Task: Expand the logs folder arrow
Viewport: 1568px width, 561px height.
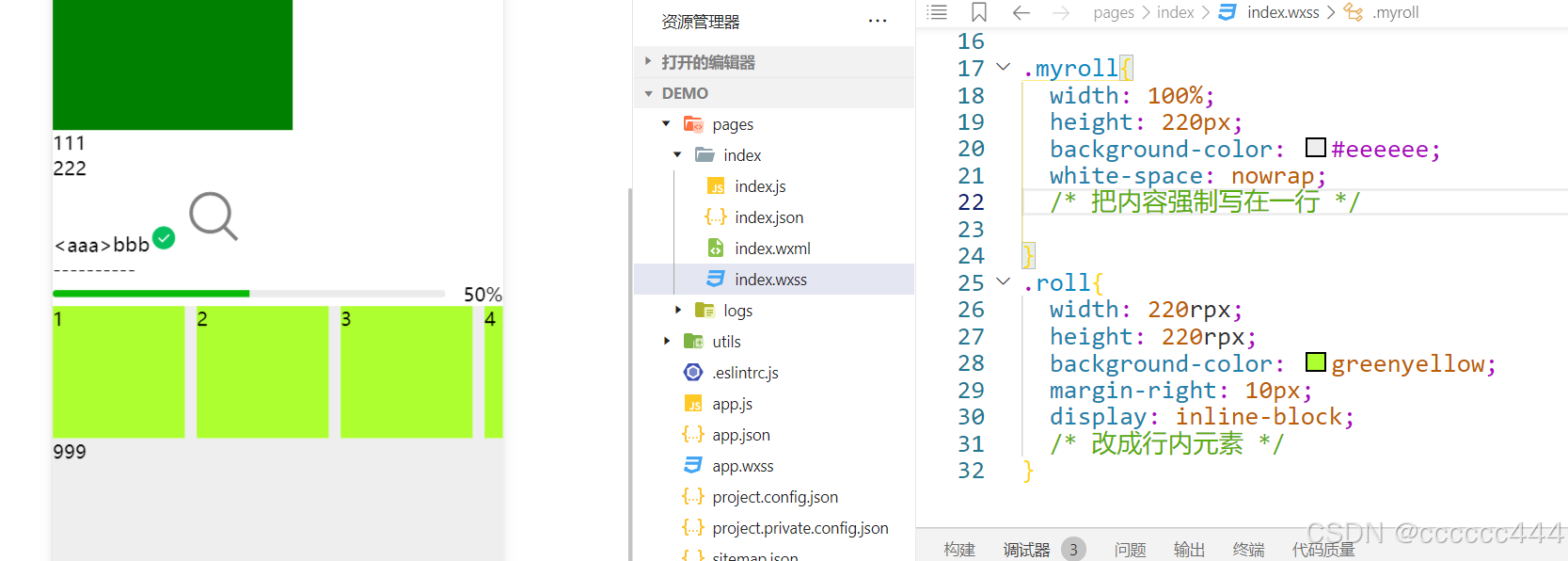Action: (677, 311)
